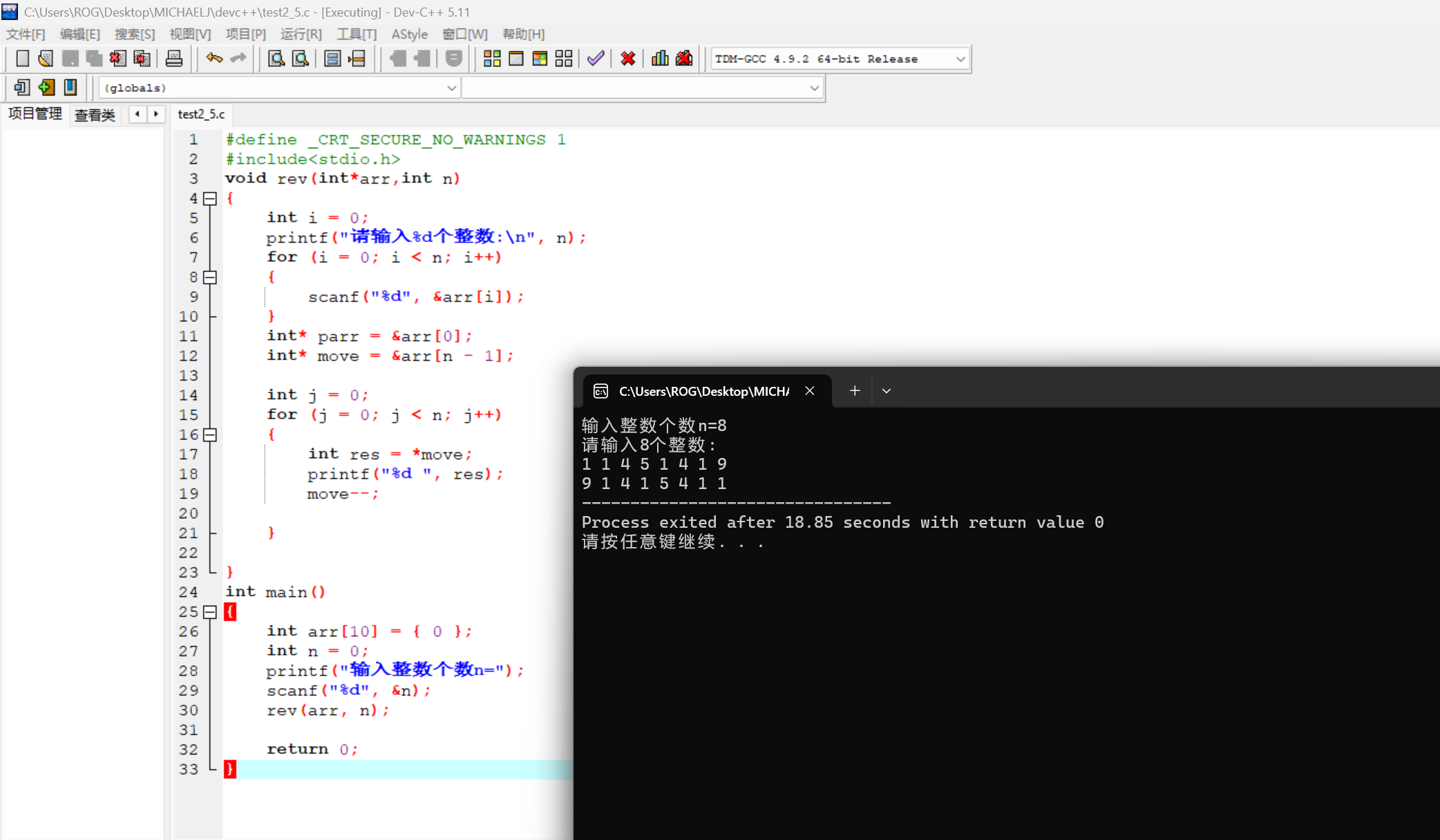Click the Compile colored-squares icon
Viewport: 1440px width, 840px height.
(492, 59)
